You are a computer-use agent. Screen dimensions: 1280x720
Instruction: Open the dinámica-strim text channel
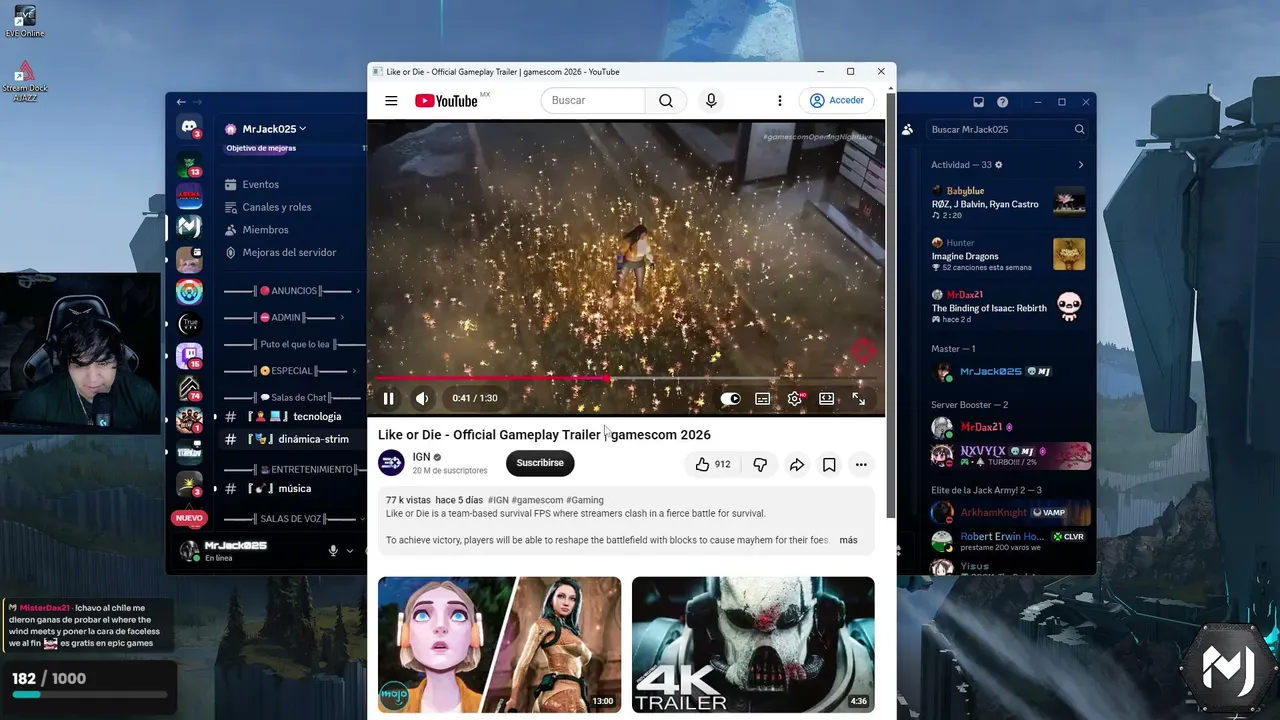[x=295, y=439]
